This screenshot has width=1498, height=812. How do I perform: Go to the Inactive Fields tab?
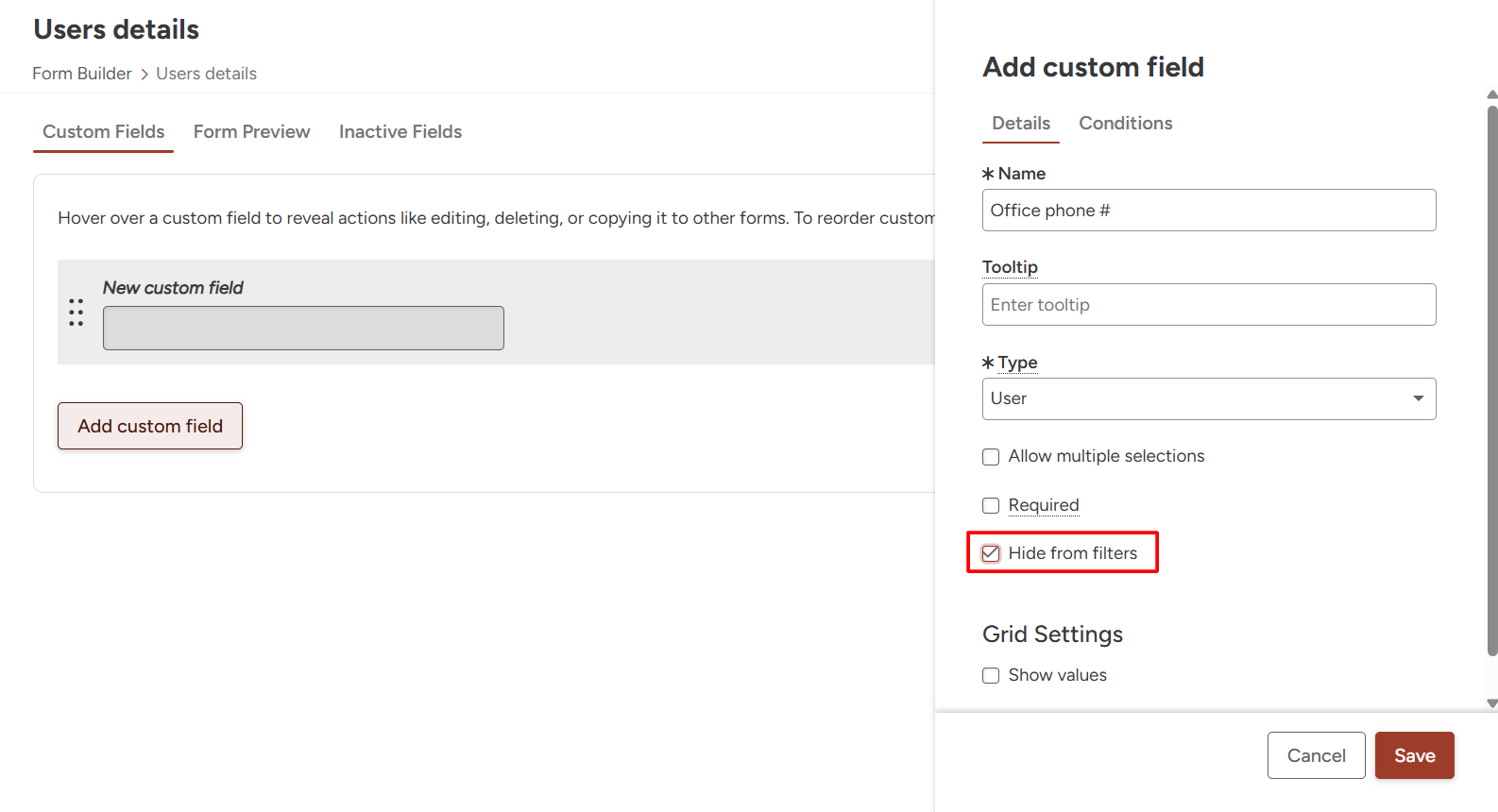(400, 132)
